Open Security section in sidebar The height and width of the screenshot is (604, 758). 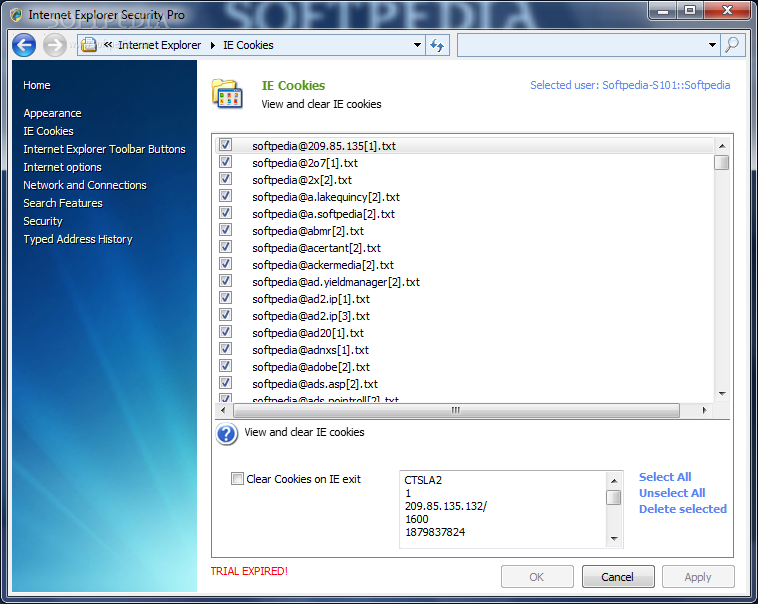pyautogui.click(x=43, y=221)
